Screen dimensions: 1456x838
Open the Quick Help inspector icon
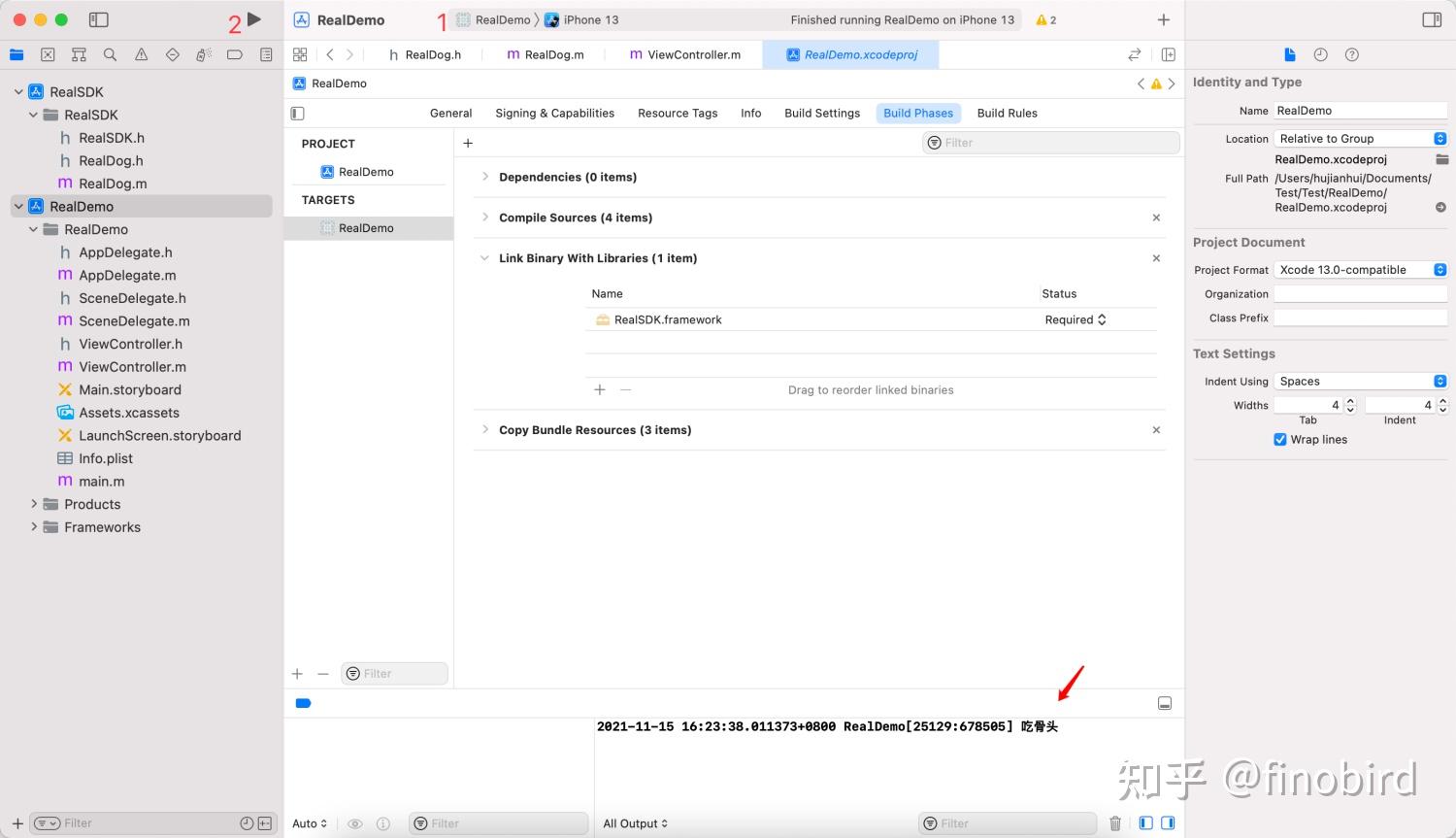[1351, 55]
